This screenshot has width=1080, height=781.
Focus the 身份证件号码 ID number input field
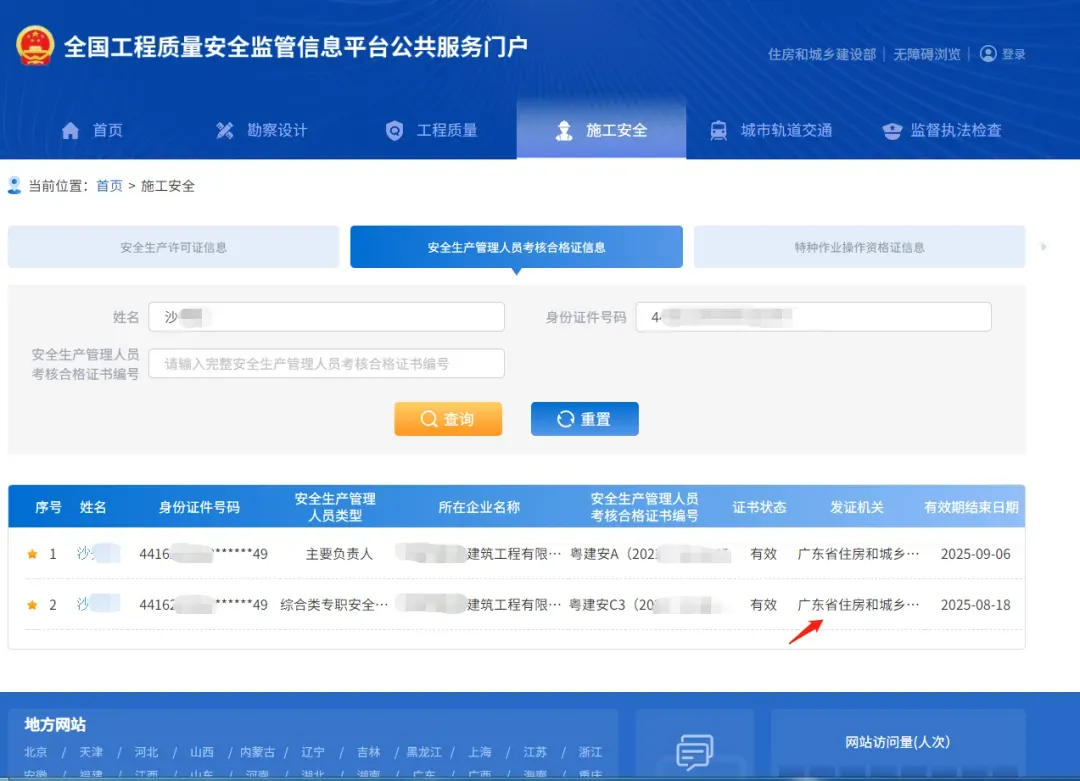point(813,317)
